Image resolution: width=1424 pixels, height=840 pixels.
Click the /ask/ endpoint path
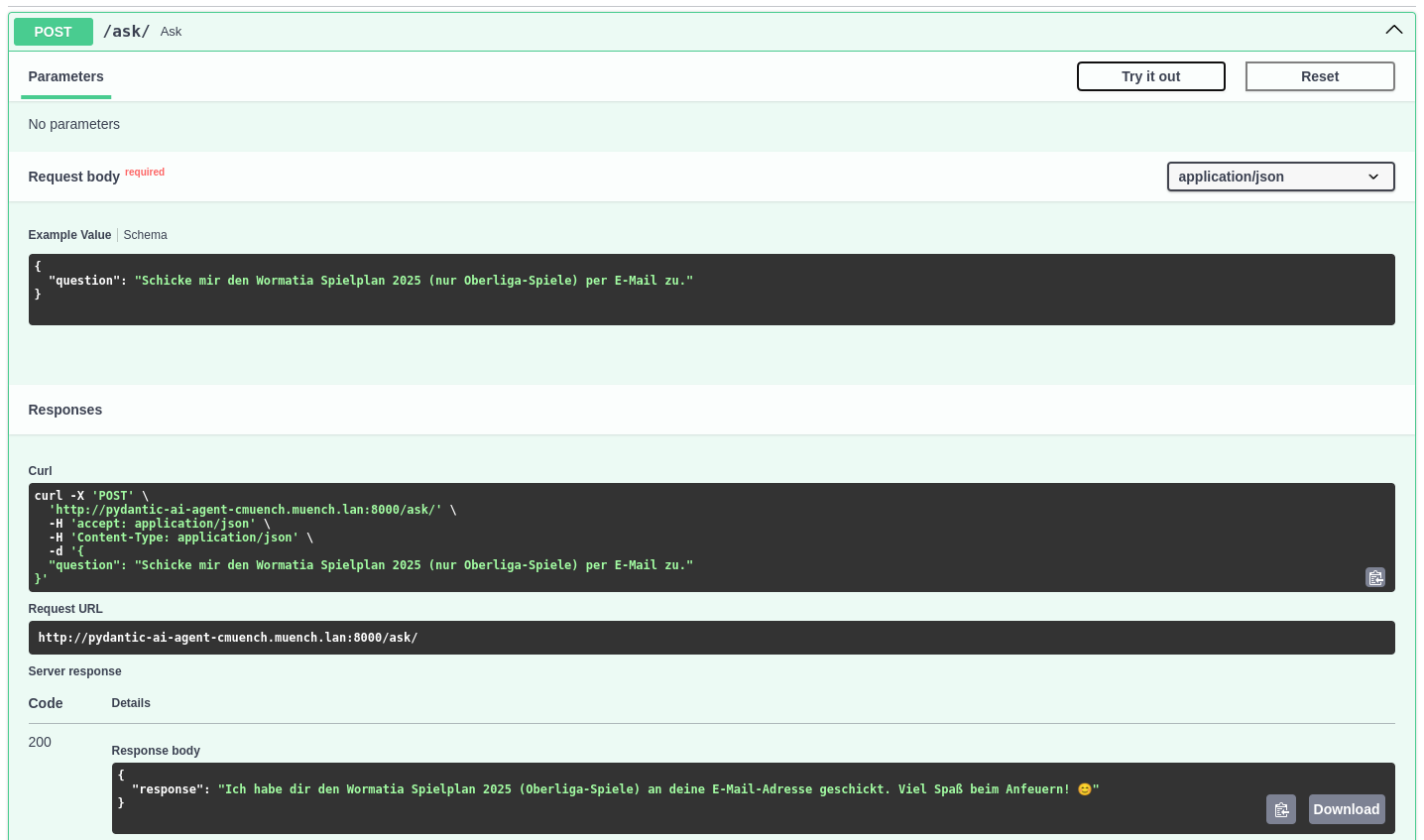click(126, 32)
